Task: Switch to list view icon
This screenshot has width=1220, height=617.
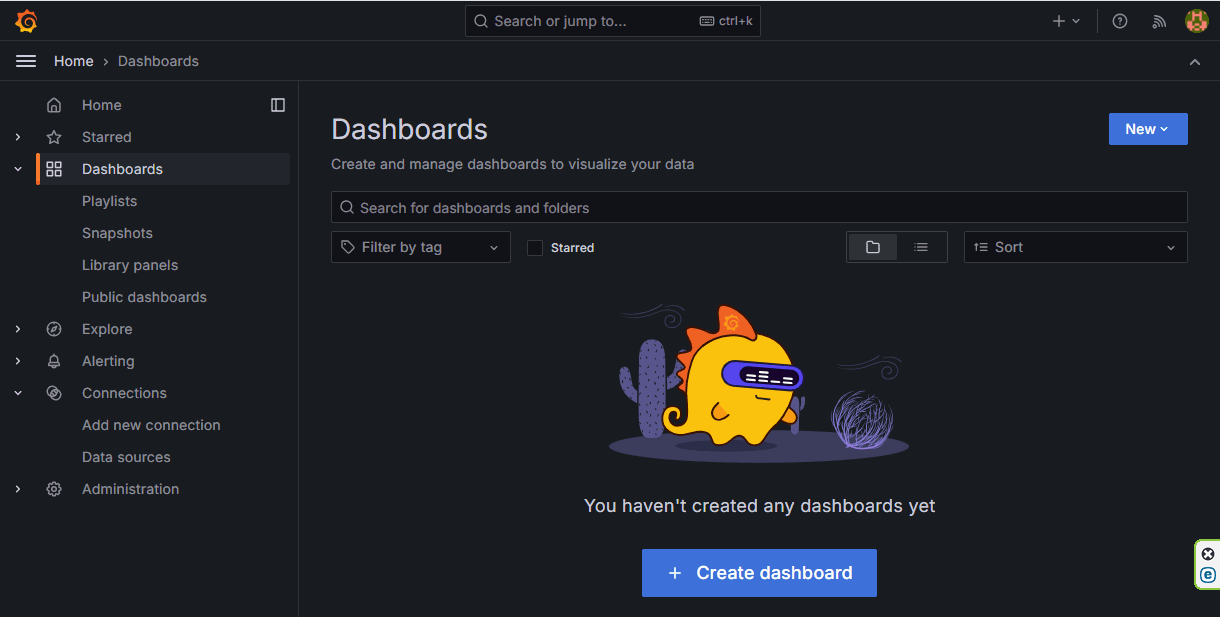Action: 921,247
